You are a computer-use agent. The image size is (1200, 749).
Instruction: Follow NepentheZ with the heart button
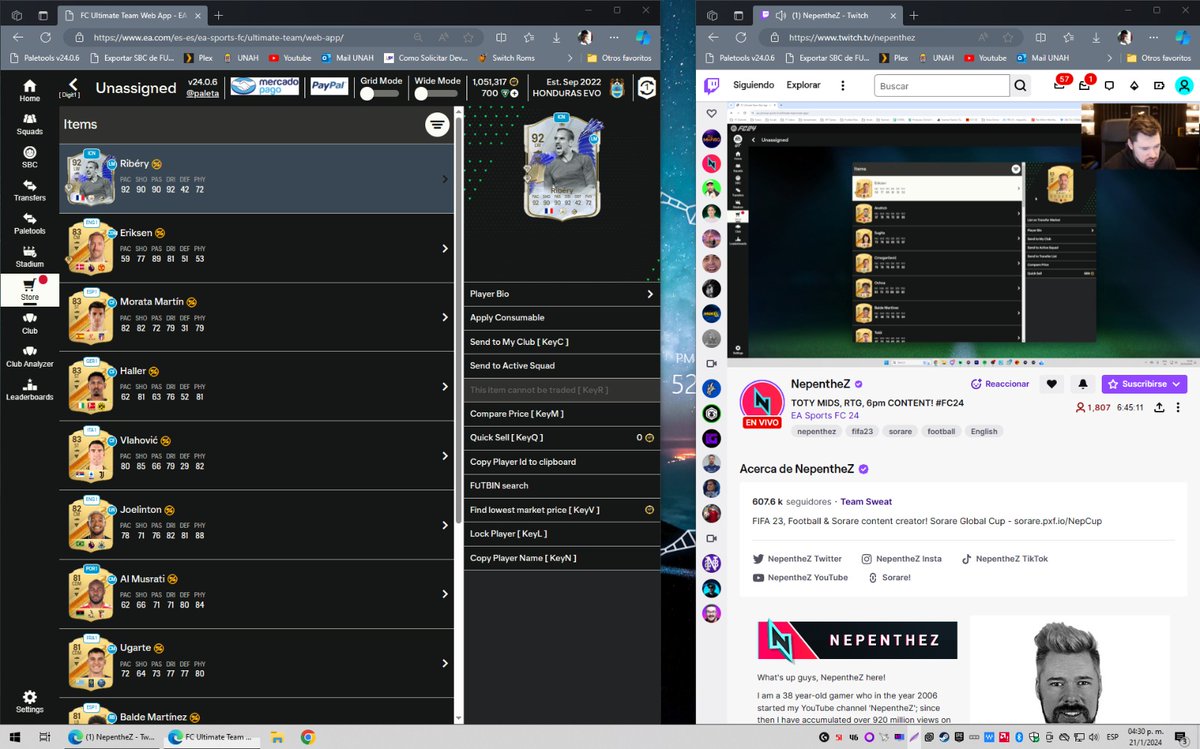pos(1051,383)
